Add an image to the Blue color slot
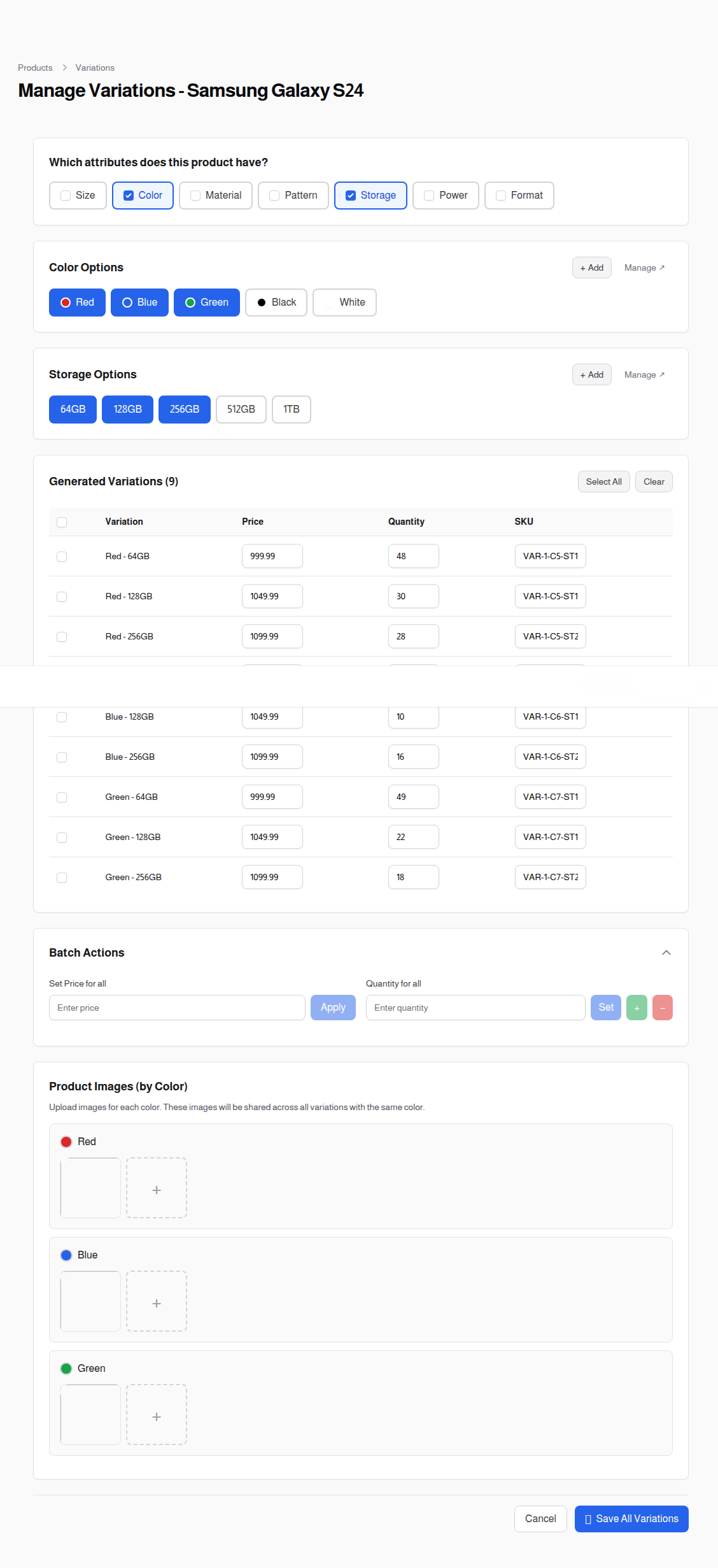718x1568 pixels. [x=157, y=1301]
